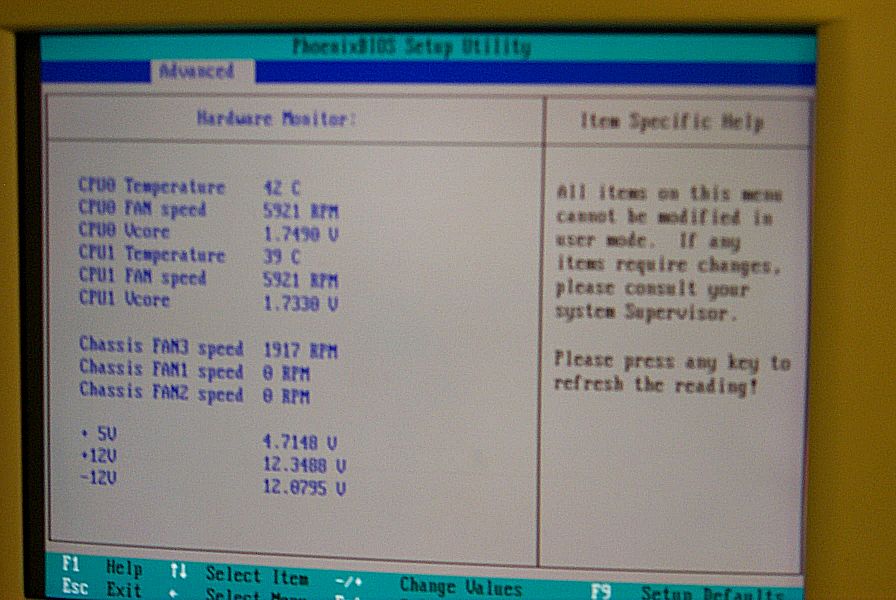Select the Chassis FAN2 speed label

(x=161, y=393)
